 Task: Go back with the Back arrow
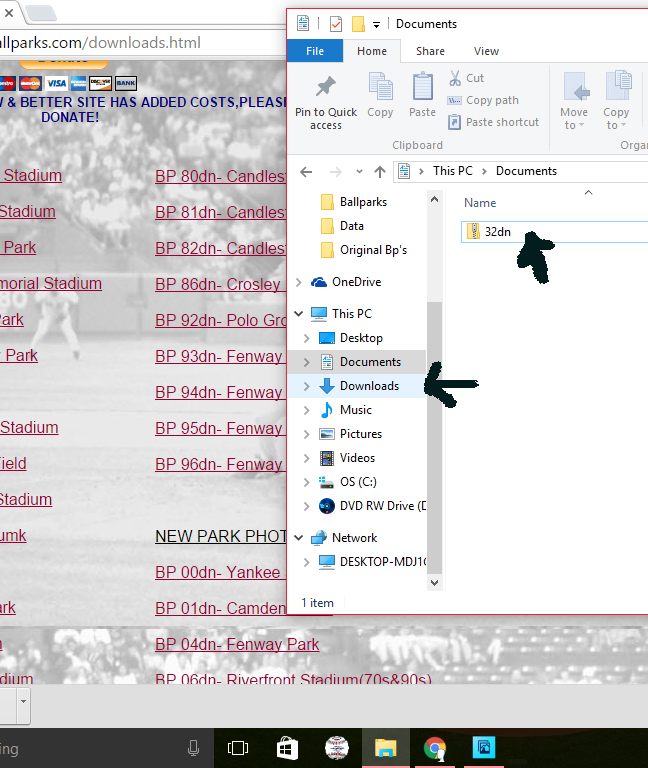click(306, 171)
